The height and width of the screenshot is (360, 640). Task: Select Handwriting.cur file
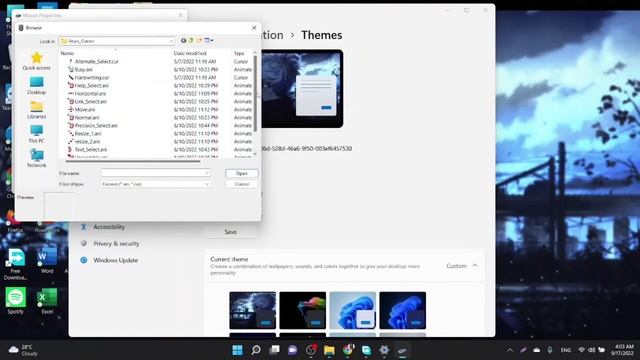click(x=89, y=78)
